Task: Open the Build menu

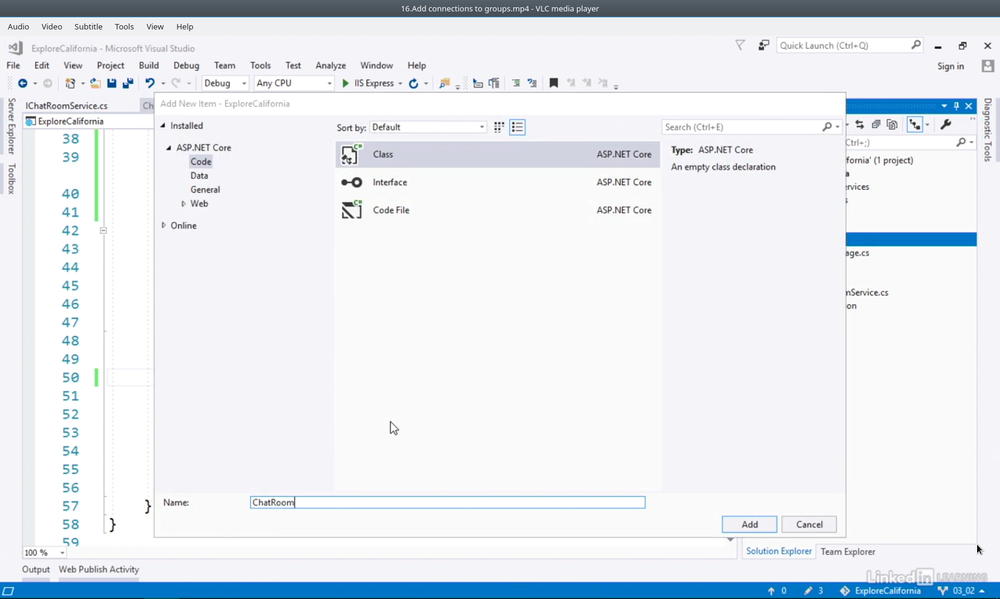Action: point(149,65)
